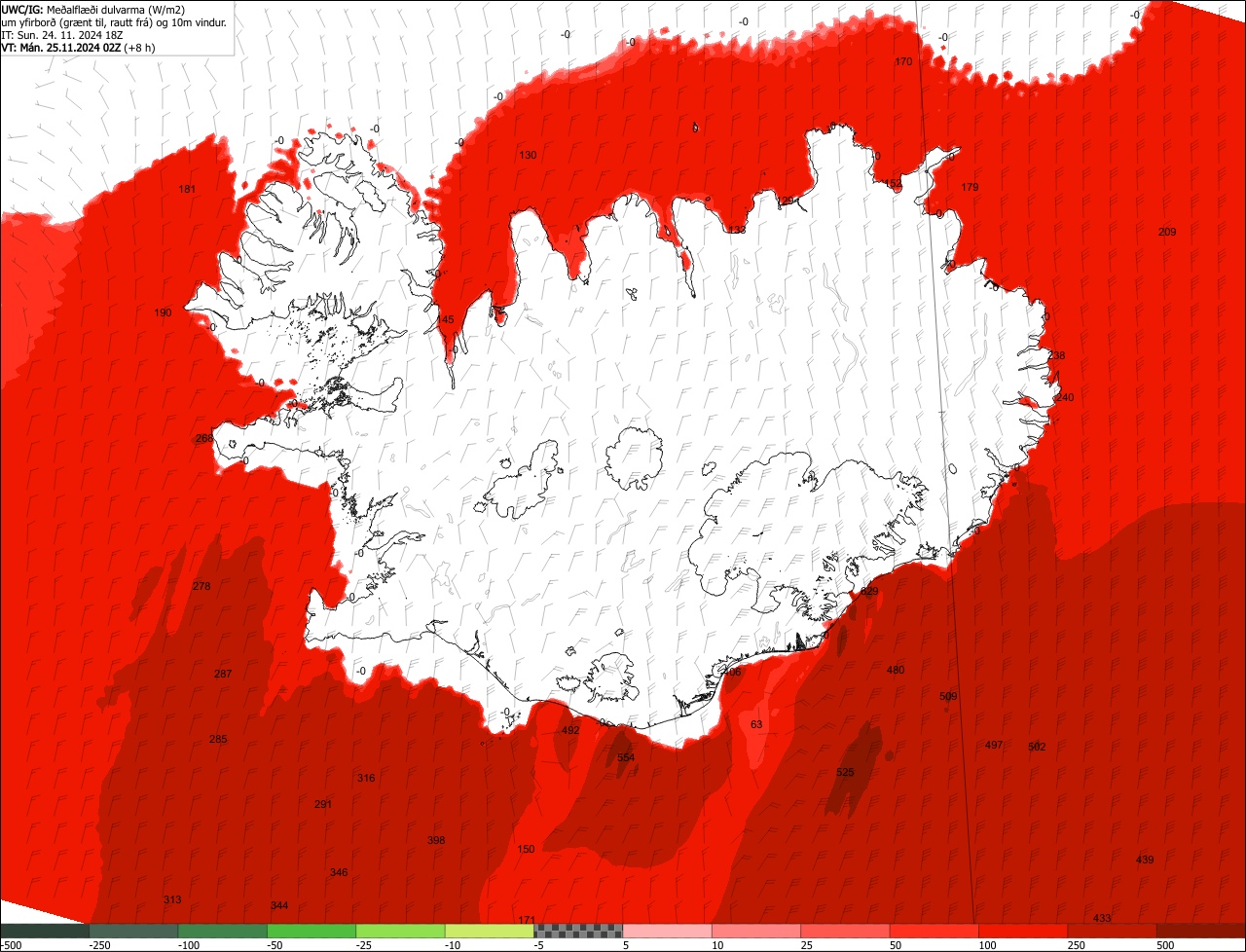Click the flux value '209' in the eastern sea
This screenshot has height=952, width=1246.
(1167, 232)
